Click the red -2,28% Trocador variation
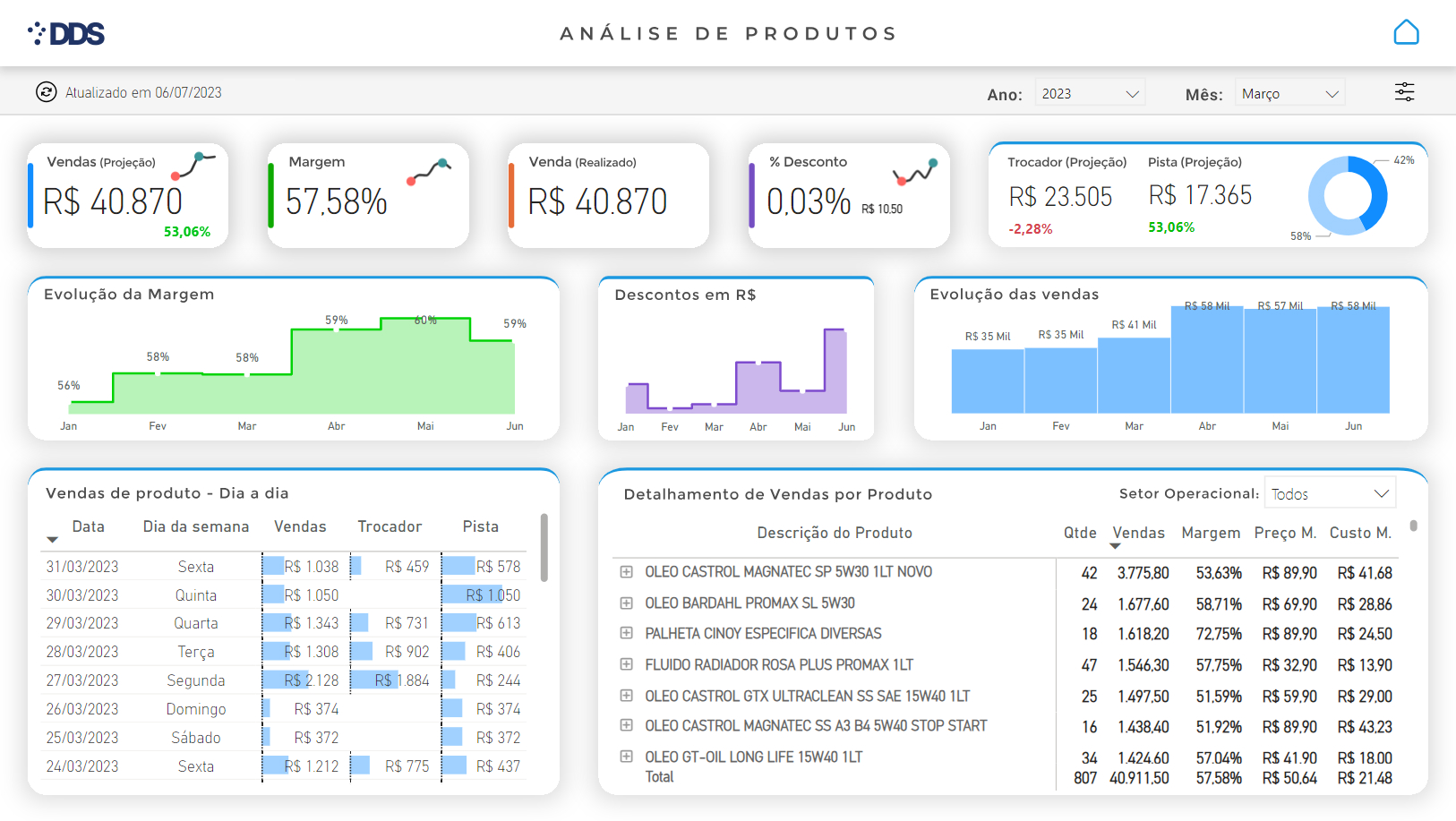 click(1031, 229)
